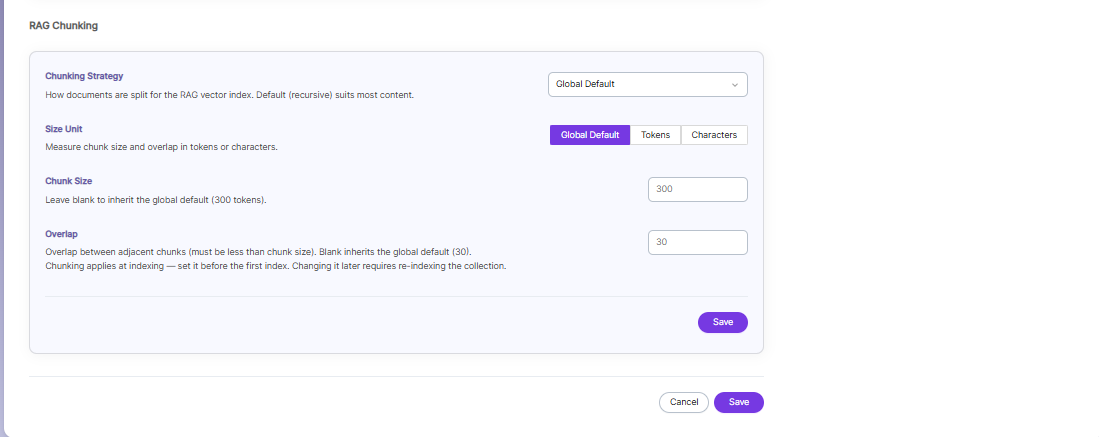Click the recursive default strategy description text
Image resolution: width=1099 pixels, height=437 pixels.
230,95
